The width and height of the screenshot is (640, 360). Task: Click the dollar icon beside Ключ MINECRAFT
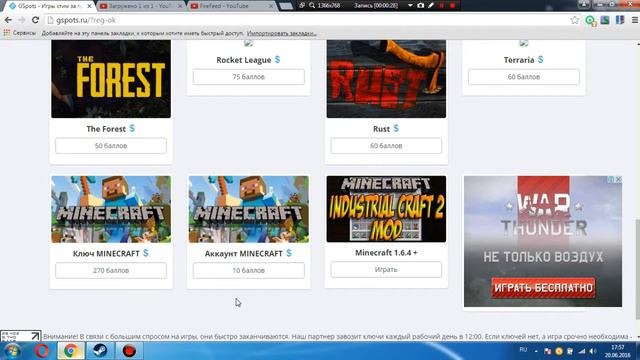pos(146,253)
